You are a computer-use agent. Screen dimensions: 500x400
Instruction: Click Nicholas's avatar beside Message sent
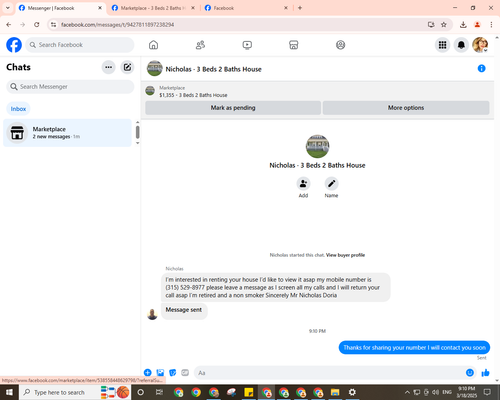[x=152, y=314]
